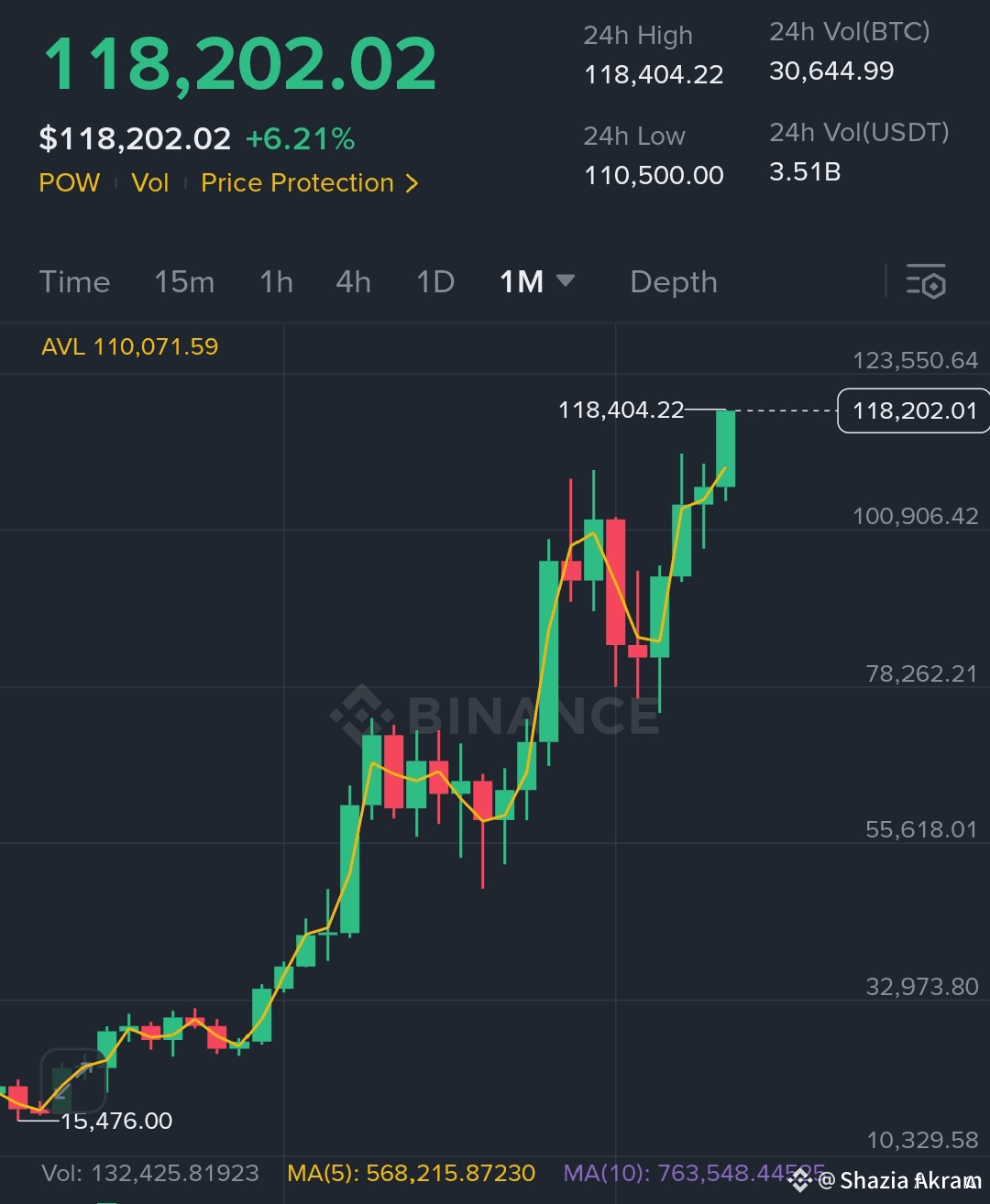Open Price Protection chevron
The width and height of the screenshot is (990, 1204).
[x=412, y=183]
